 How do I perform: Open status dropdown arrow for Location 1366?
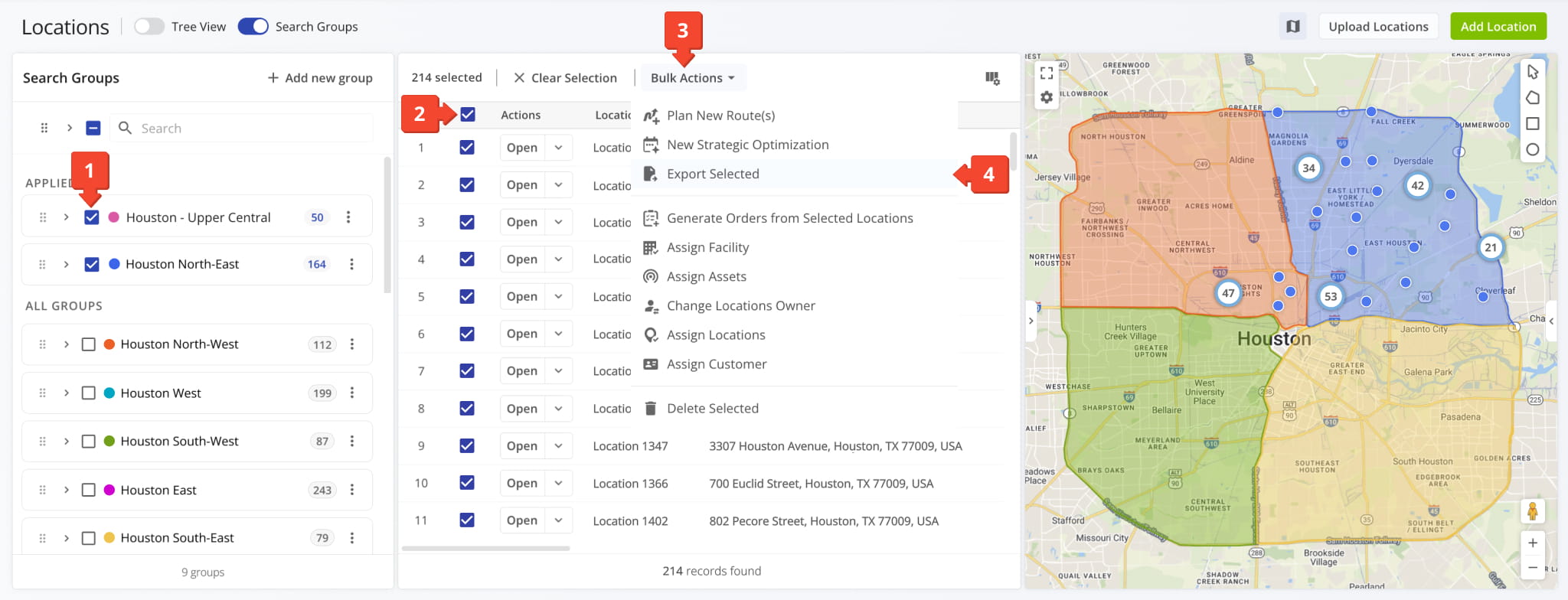[559, 484]
